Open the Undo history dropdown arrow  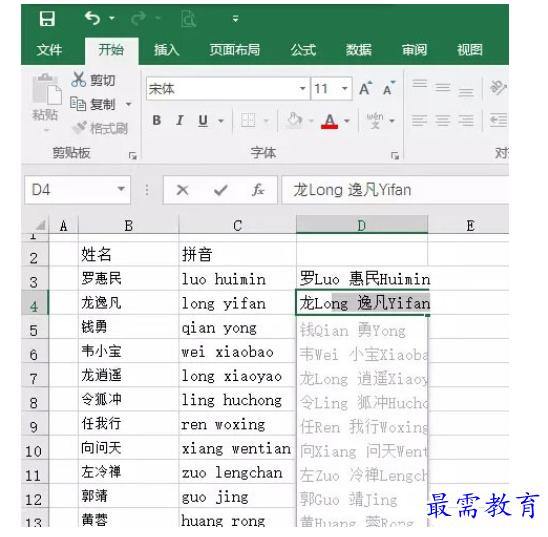point(112,18)
